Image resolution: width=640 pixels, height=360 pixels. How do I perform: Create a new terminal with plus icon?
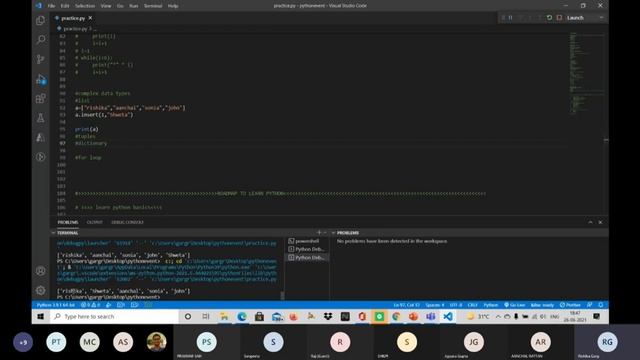[x=319, y=232]
